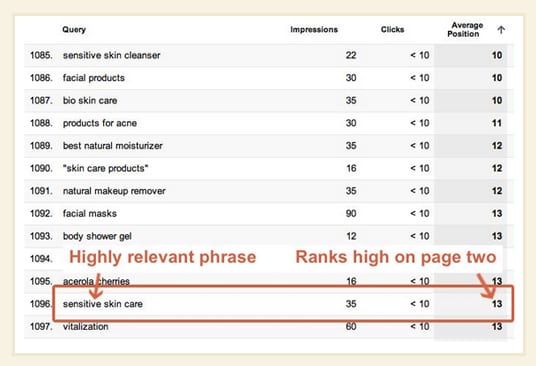The image size is (536, 366).
Task: Select the 'bio skin care' query
Action: click(x=90, y=100)
